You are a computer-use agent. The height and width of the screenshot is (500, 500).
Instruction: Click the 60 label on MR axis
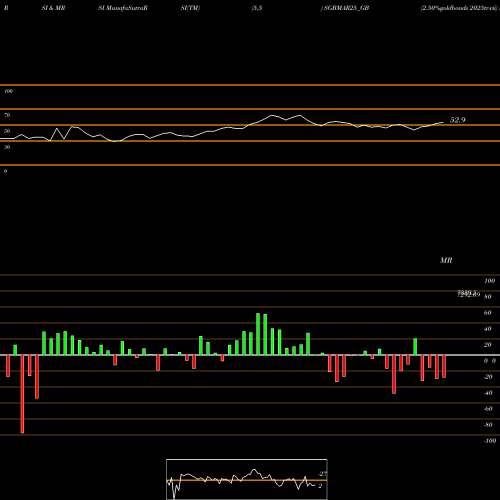click(x=487, y=313)
